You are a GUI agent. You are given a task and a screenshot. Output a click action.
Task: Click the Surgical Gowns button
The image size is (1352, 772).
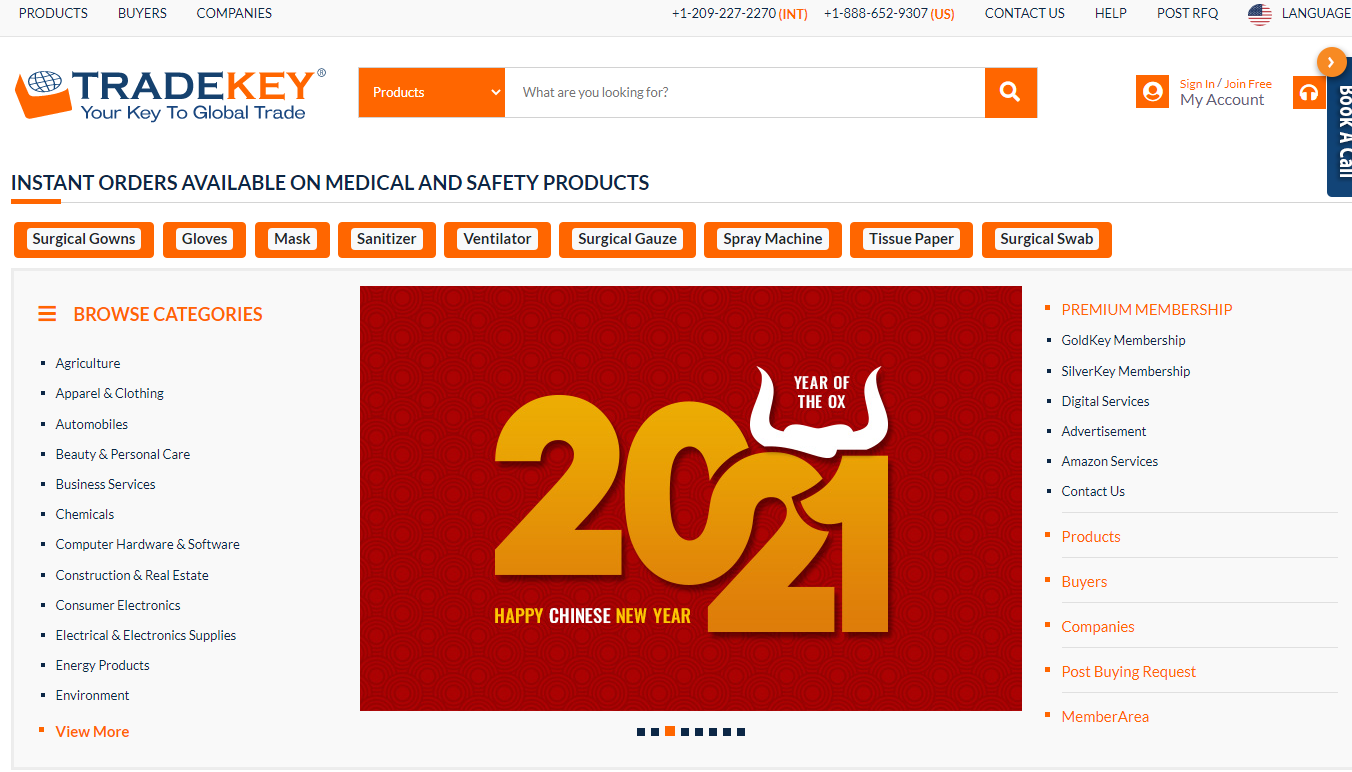(84, 239)
